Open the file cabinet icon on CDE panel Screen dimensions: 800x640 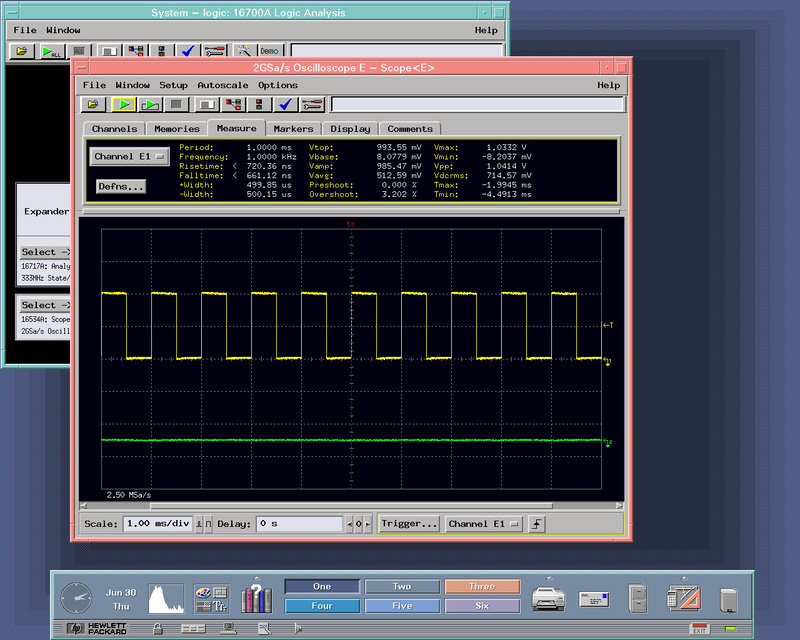coord(638,599)
